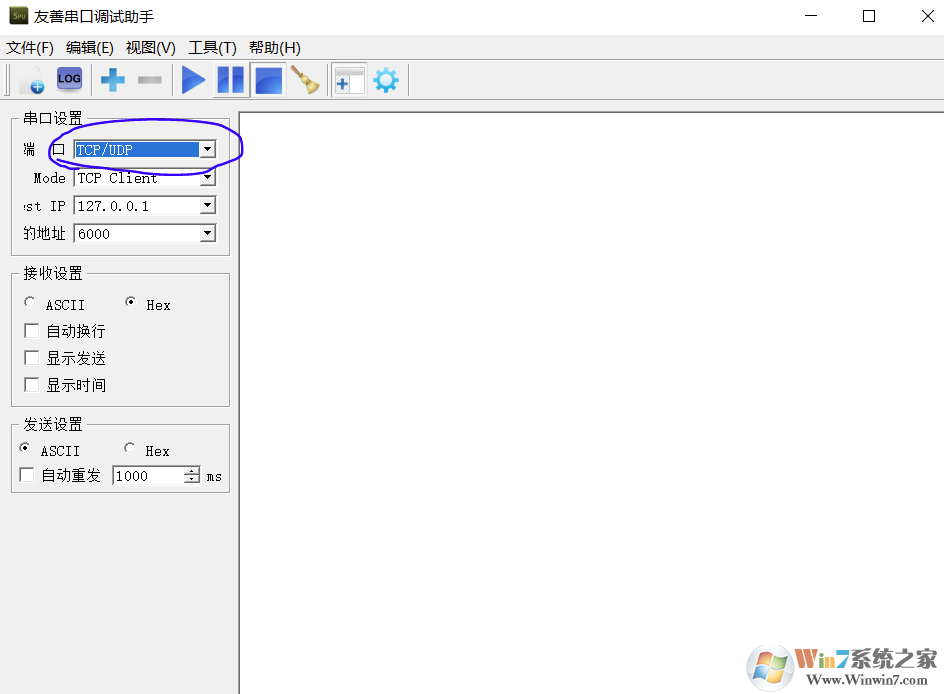Expand the 127.0.0.1 IP address dropdown
944x694 pixels.
click(x=207, y=206)
